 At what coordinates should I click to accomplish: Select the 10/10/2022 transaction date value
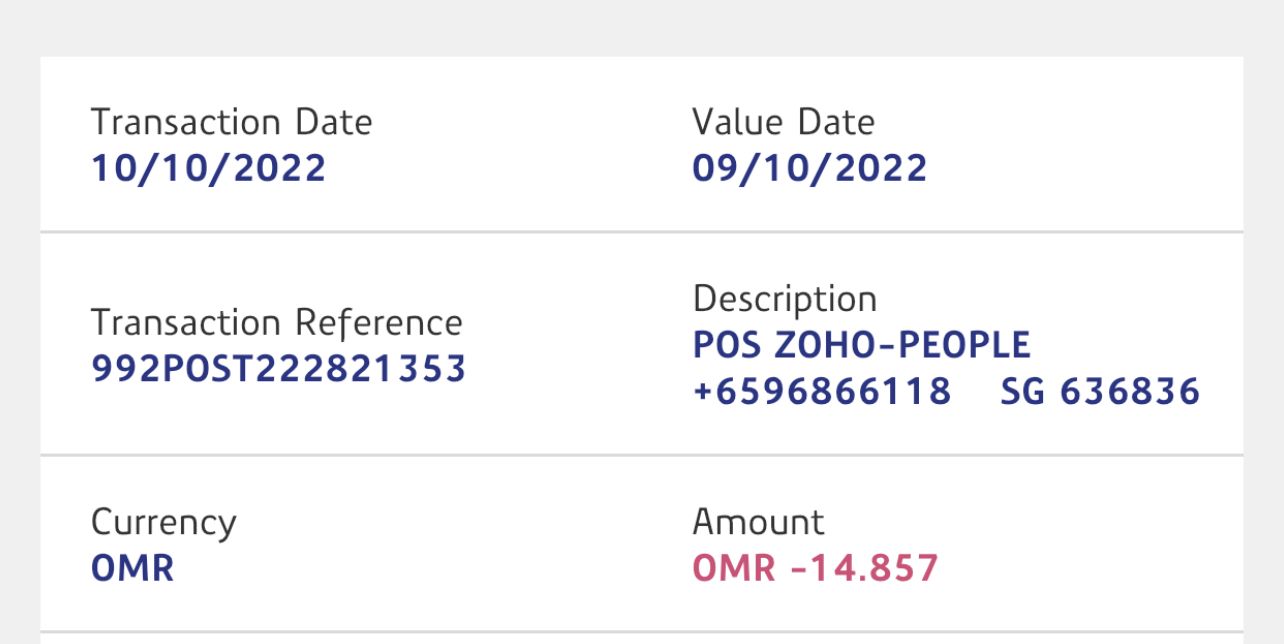(x=208, y=168)
